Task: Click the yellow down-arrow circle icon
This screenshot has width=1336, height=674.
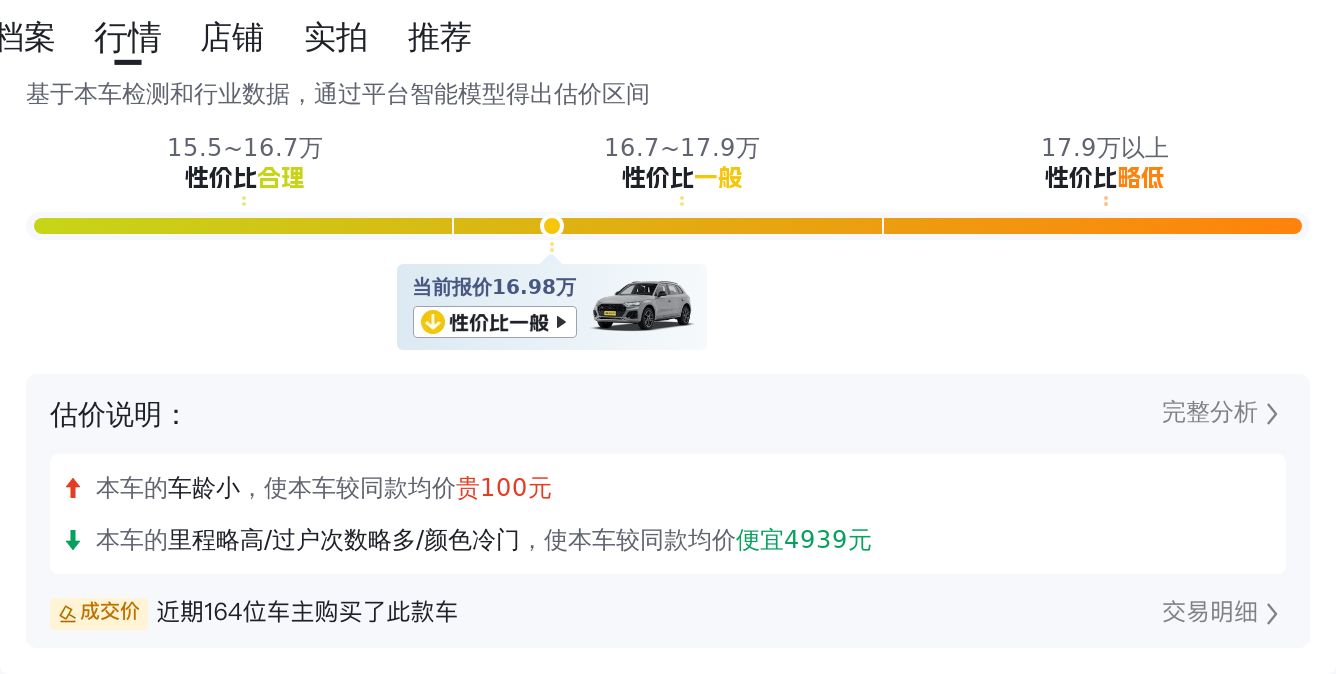Action: (x=433, y=322)
